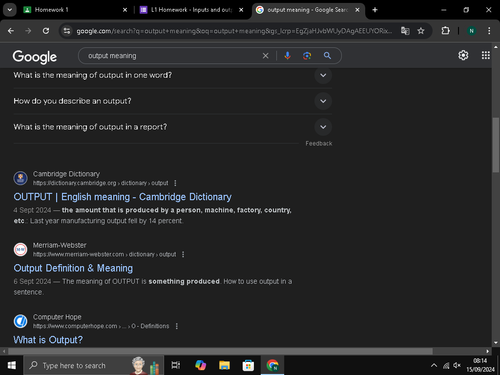500x375 pixels.
Task: Open more options for Cambridge Dictionary result
Action: tap(175, 183)
